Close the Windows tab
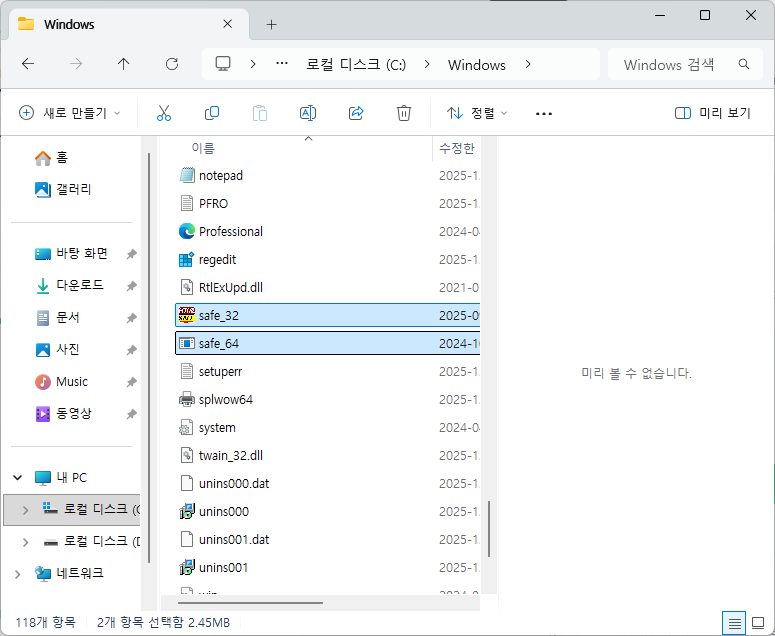The image size is (775, 636). tap(227, 24)
